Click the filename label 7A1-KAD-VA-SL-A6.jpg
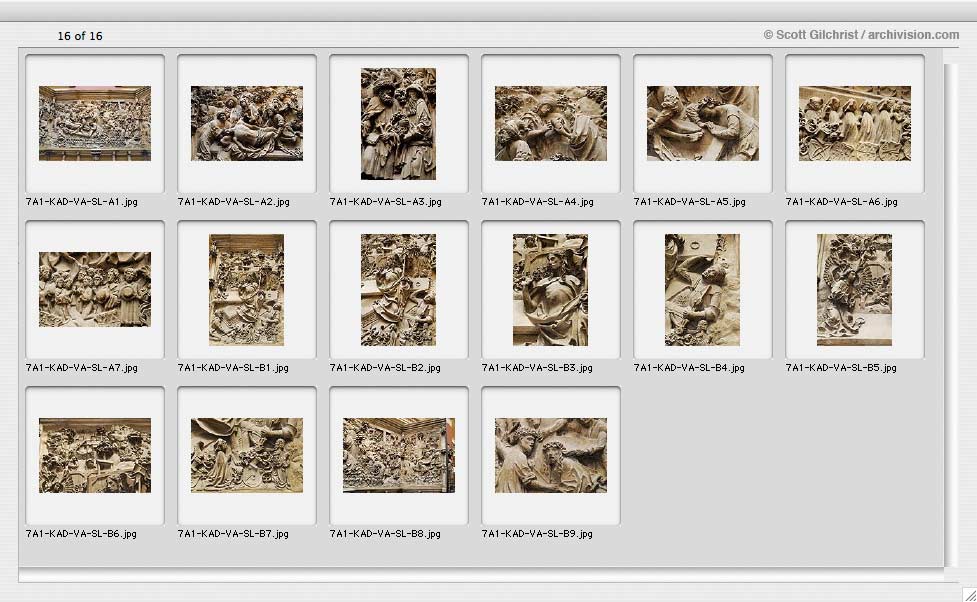 842,202
